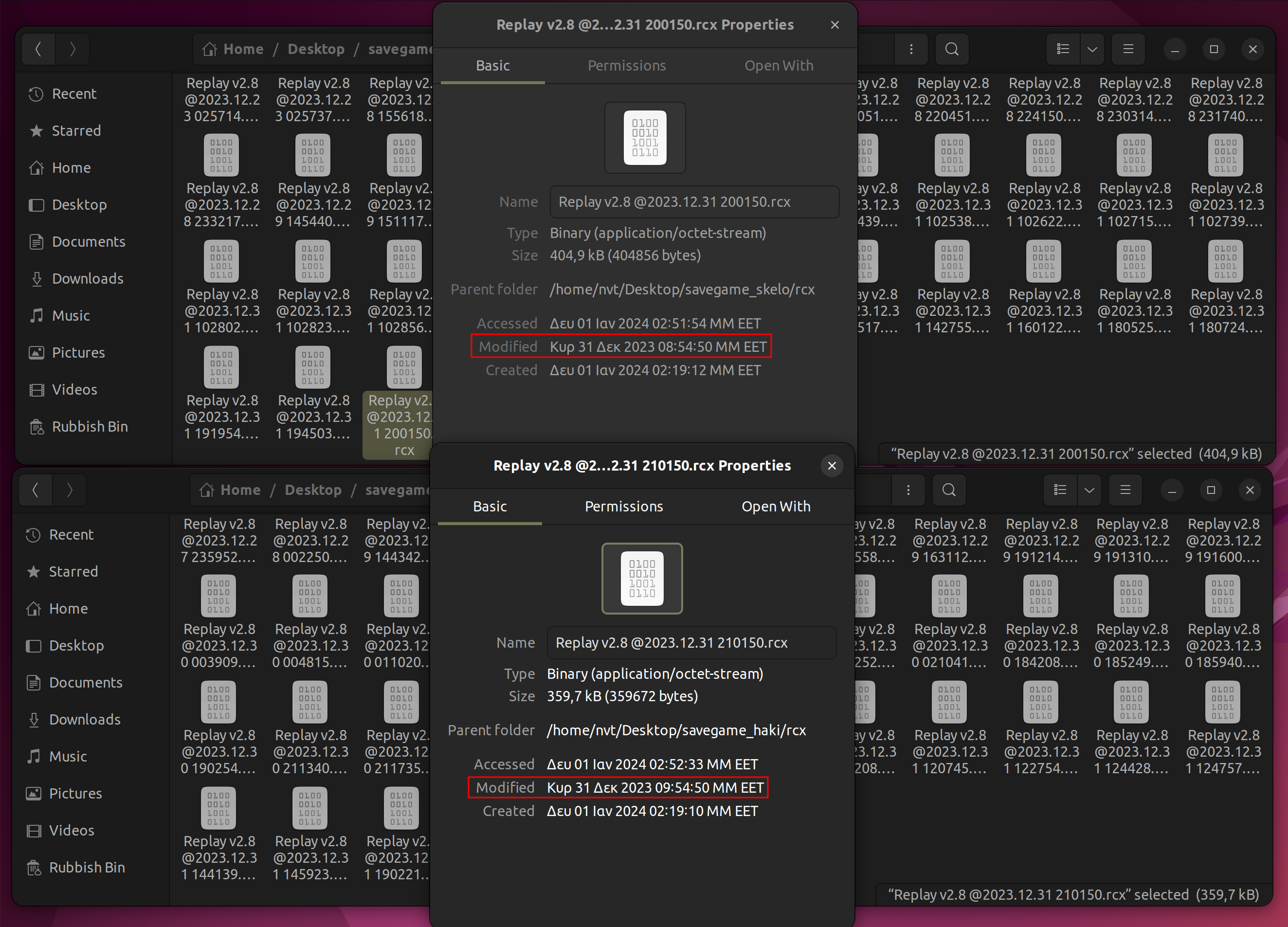Expand view options dropdown in bottom window
The width and height of the screenshot is (1288, 927).
[1088, 490]
